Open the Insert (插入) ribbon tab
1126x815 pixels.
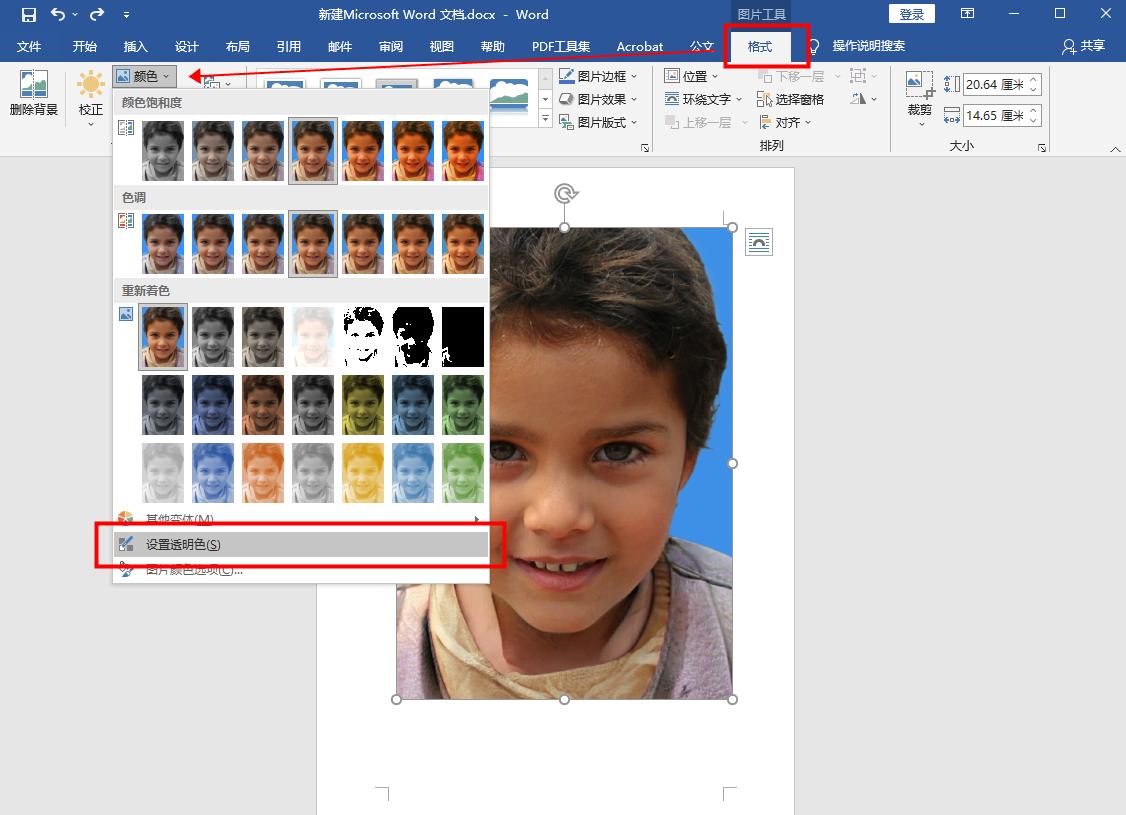pos(135,47)
